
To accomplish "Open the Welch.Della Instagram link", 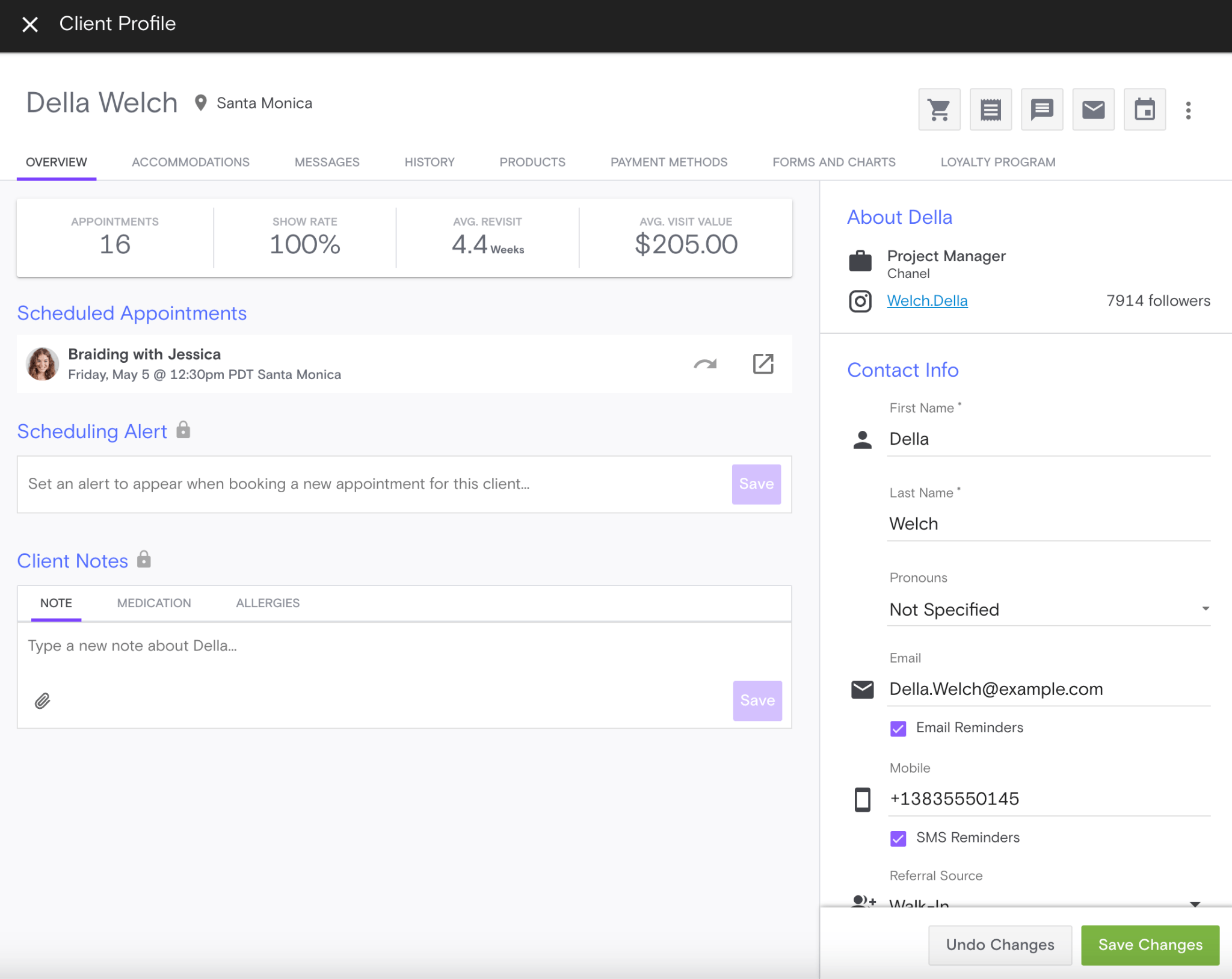I will click(x=927, y=301).
